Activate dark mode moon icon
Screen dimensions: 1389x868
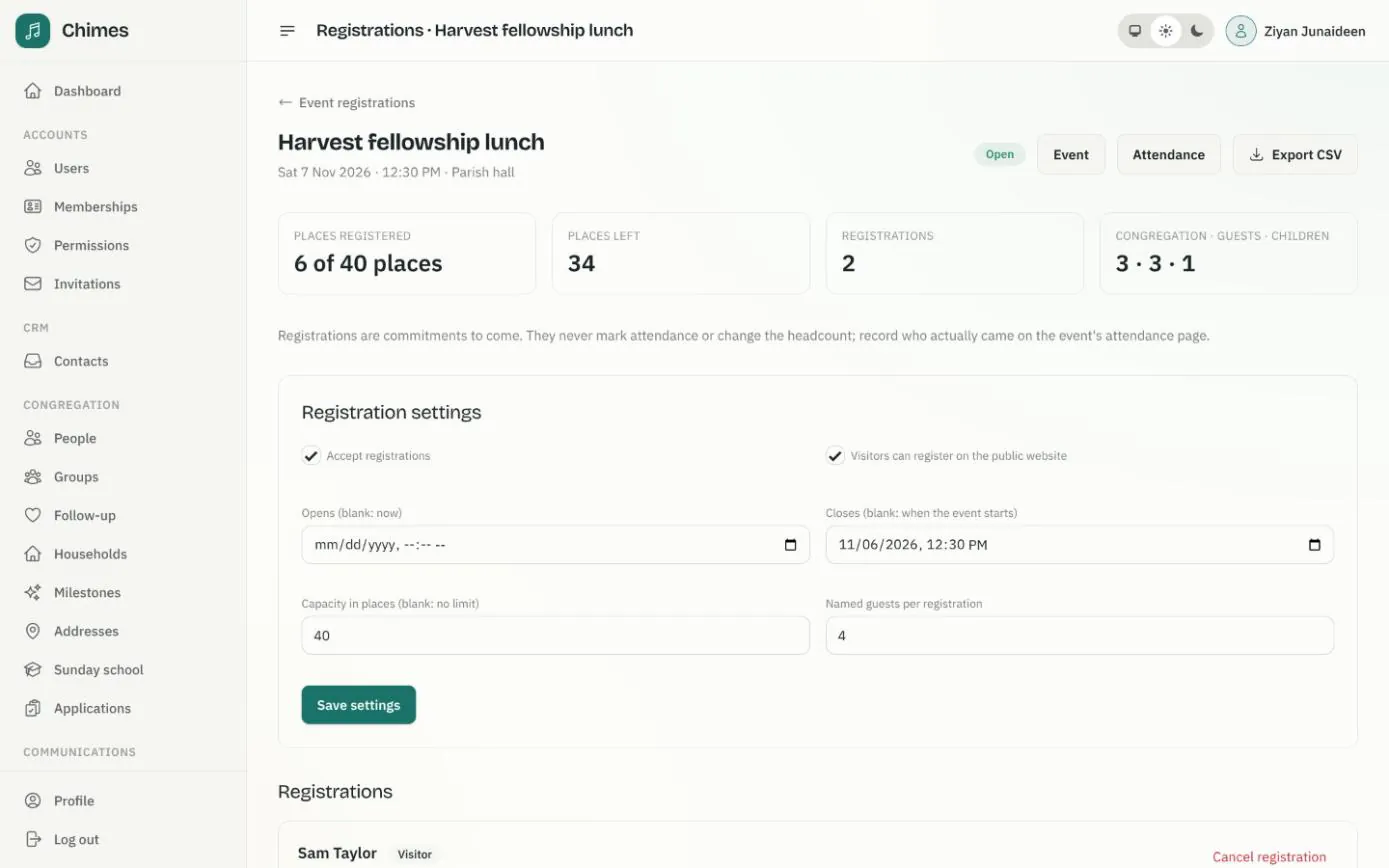pos(1197,31)
